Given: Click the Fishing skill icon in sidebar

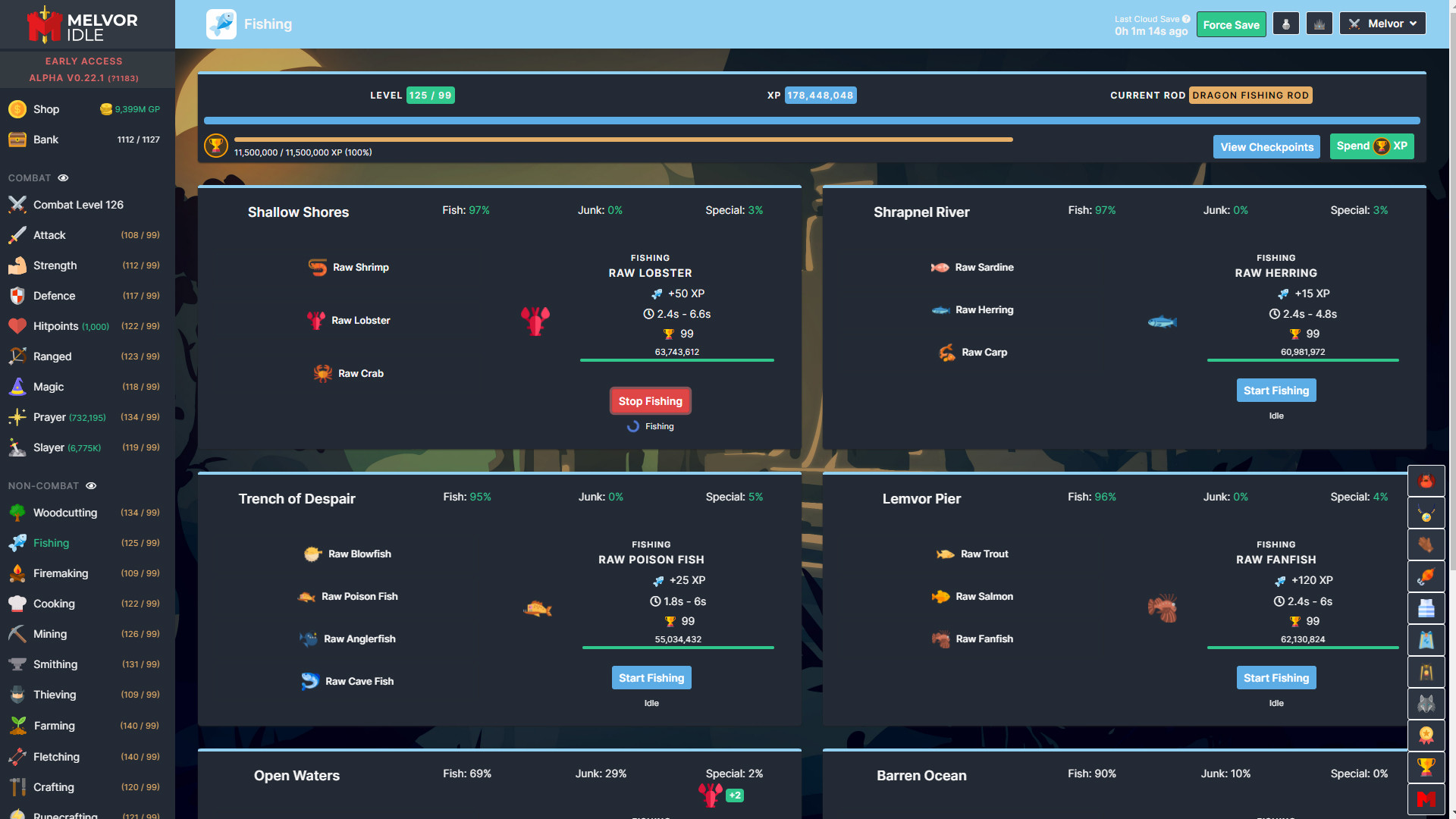Looking at the screenshot, I should (17, 542).
